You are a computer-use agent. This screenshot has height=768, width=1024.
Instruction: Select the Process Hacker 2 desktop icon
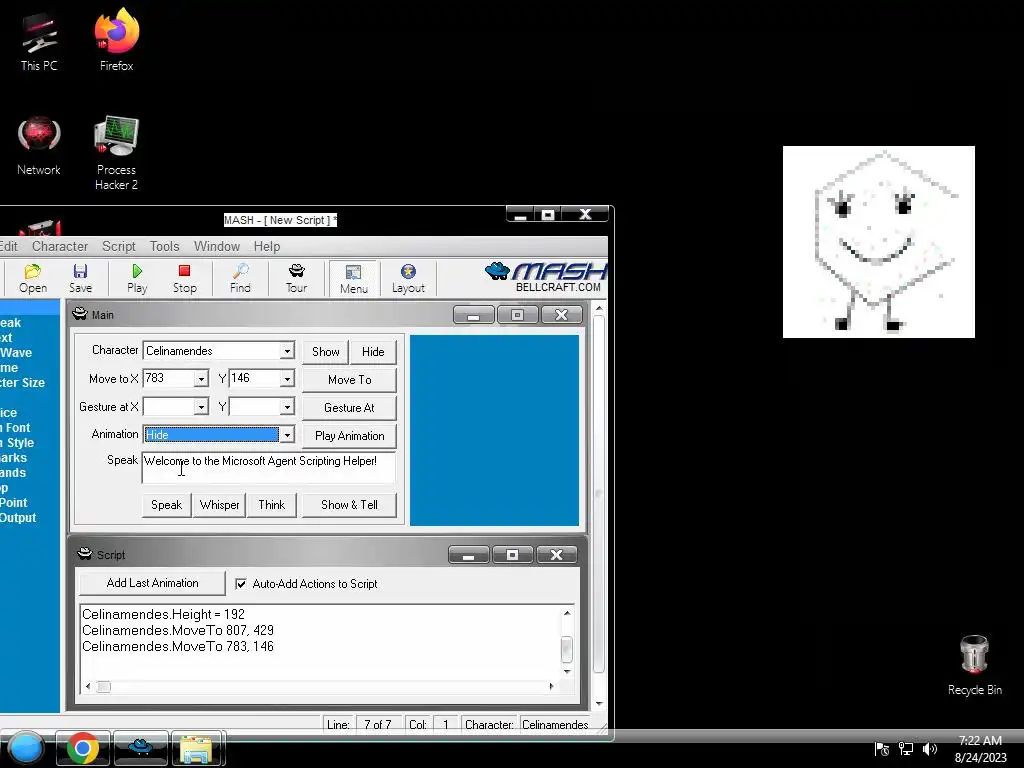click(x=116, y=153)
